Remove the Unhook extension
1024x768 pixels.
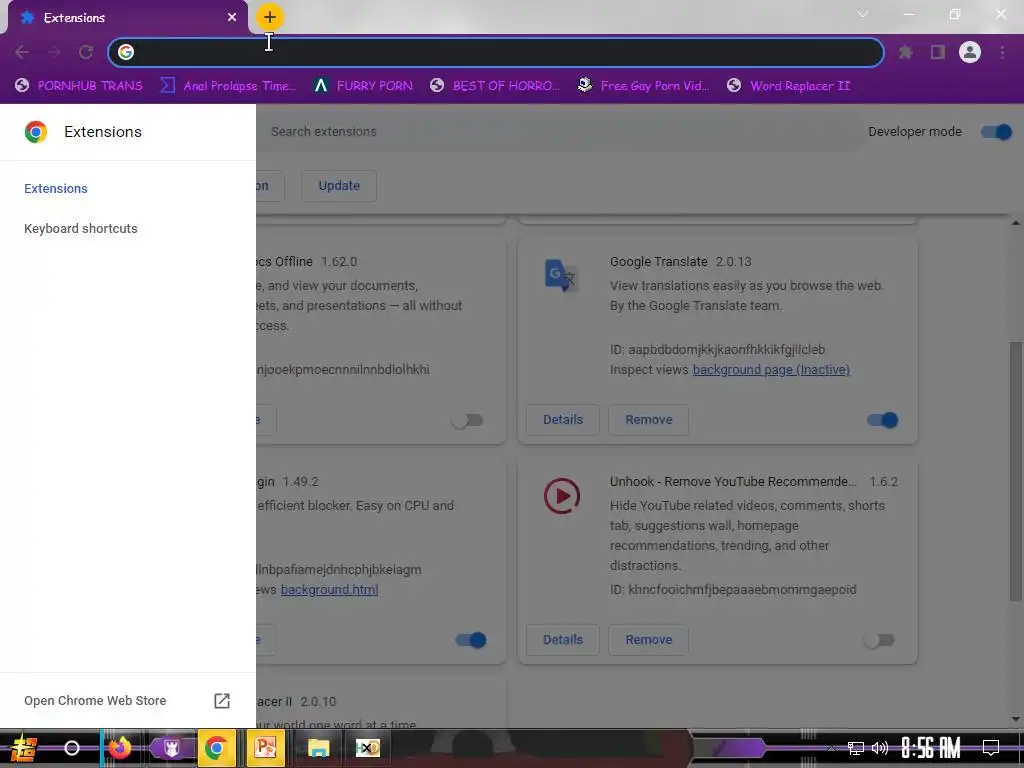[x=648, y=640]
